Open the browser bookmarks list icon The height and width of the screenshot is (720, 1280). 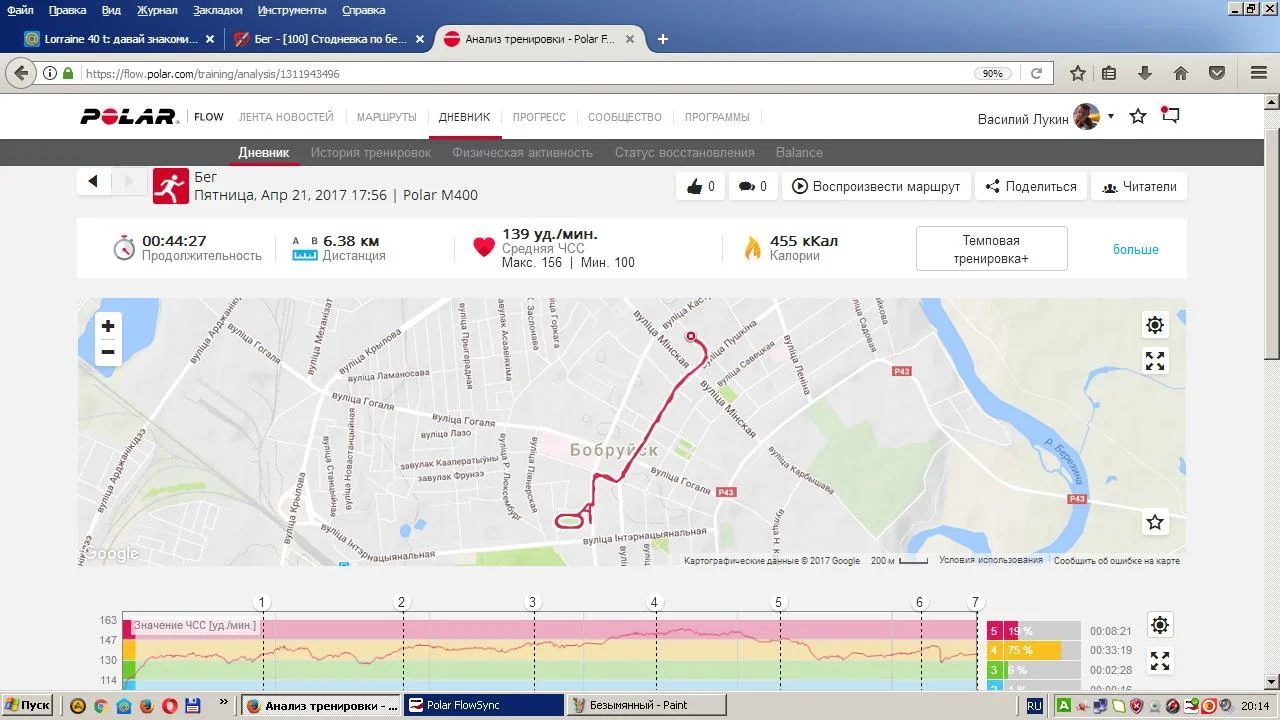coord(1109,73)
